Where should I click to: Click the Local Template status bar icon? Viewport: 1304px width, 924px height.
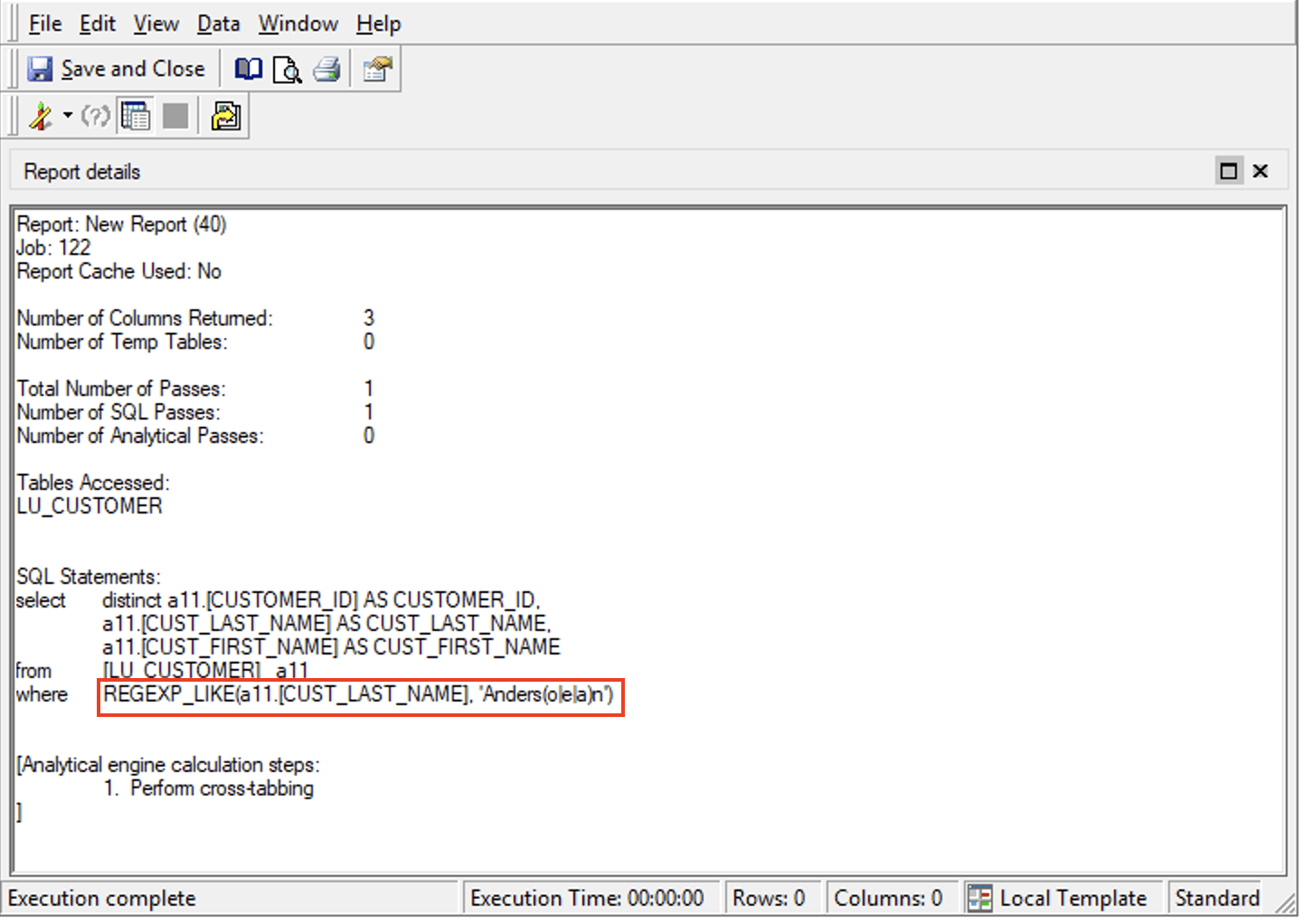pyautogui.click(x=979, y=898)
